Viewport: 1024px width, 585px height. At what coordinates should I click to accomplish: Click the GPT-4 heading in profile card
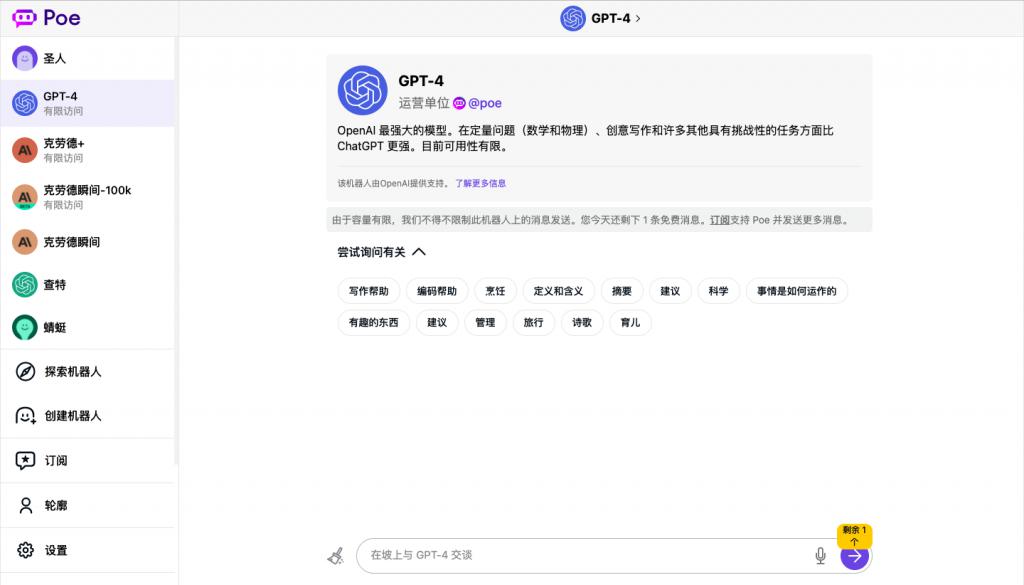pos(421,81)
